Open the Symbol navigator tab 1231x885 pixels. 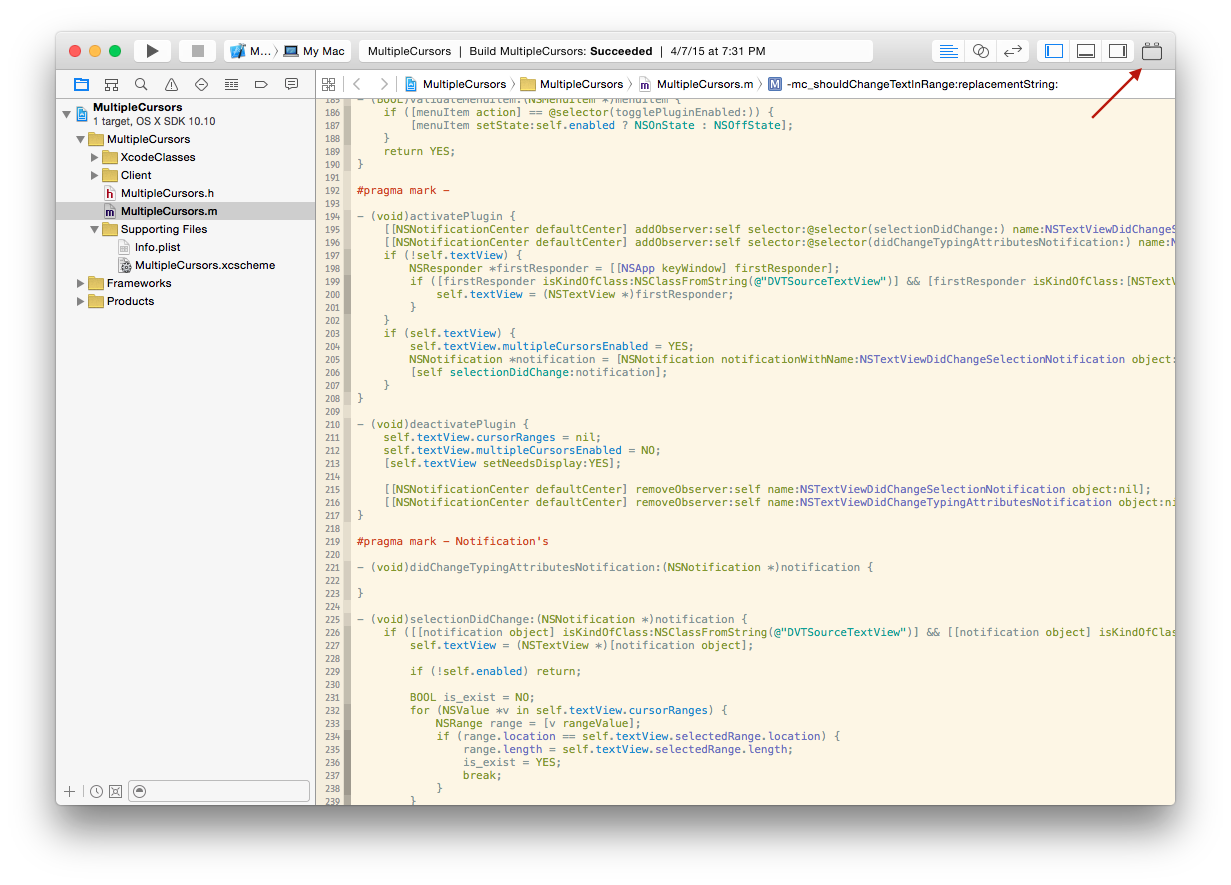point(111,84)
